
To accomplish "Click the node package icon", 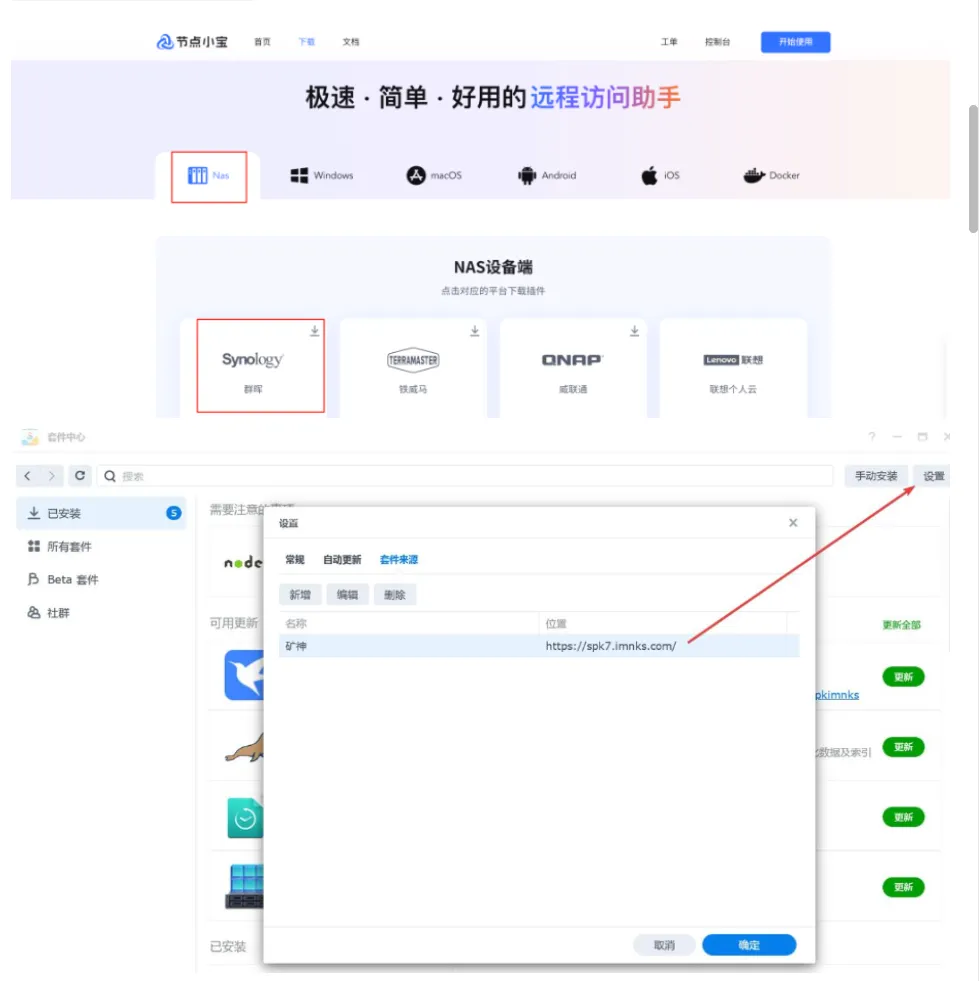I will point(243,562).
